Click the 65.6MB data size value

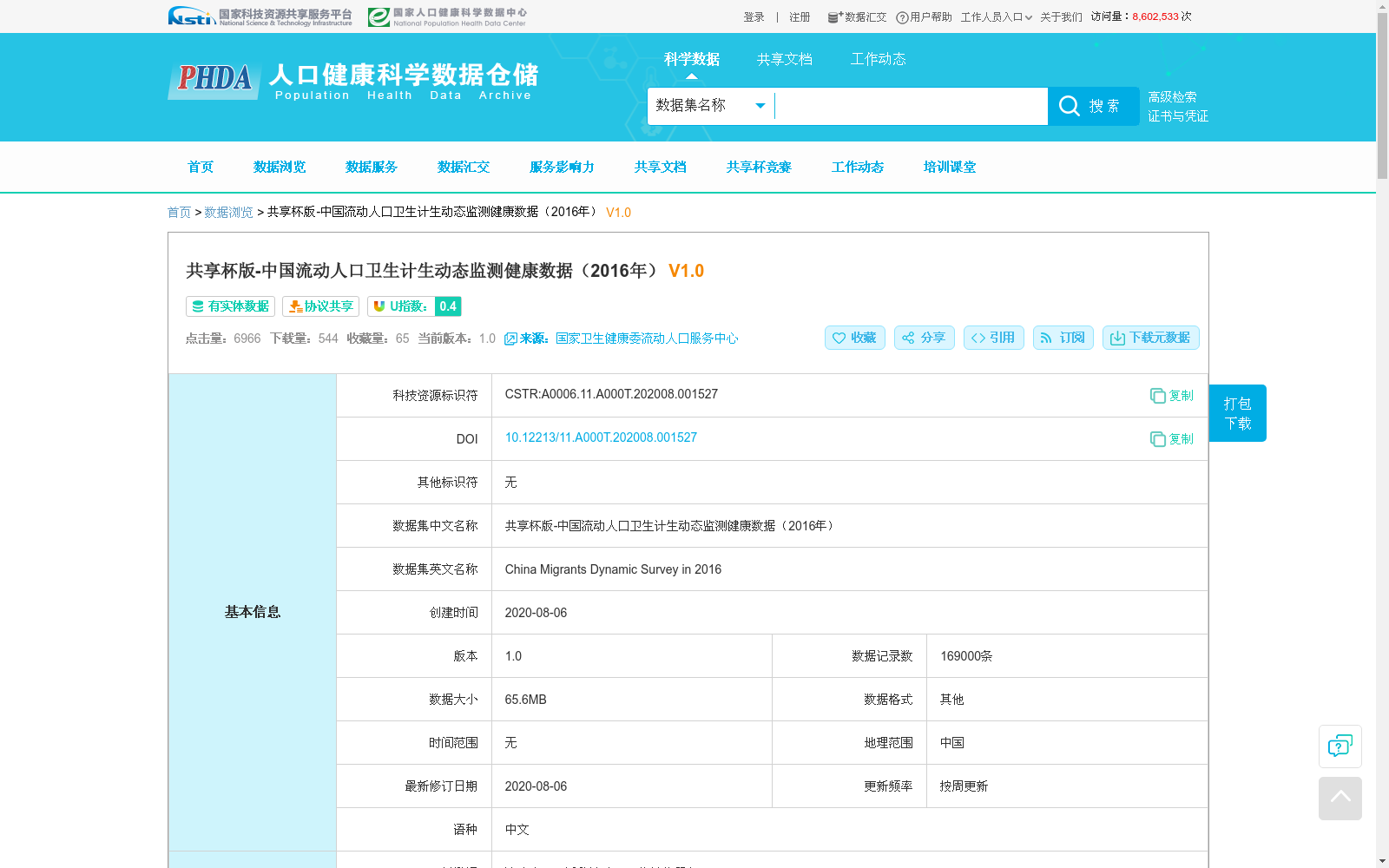coord(526,700)
